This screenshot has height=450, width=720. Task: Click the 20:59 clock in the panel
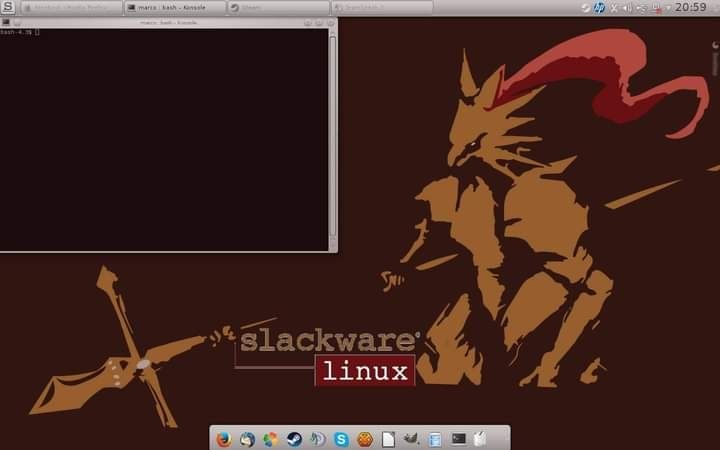pos(691,7)
